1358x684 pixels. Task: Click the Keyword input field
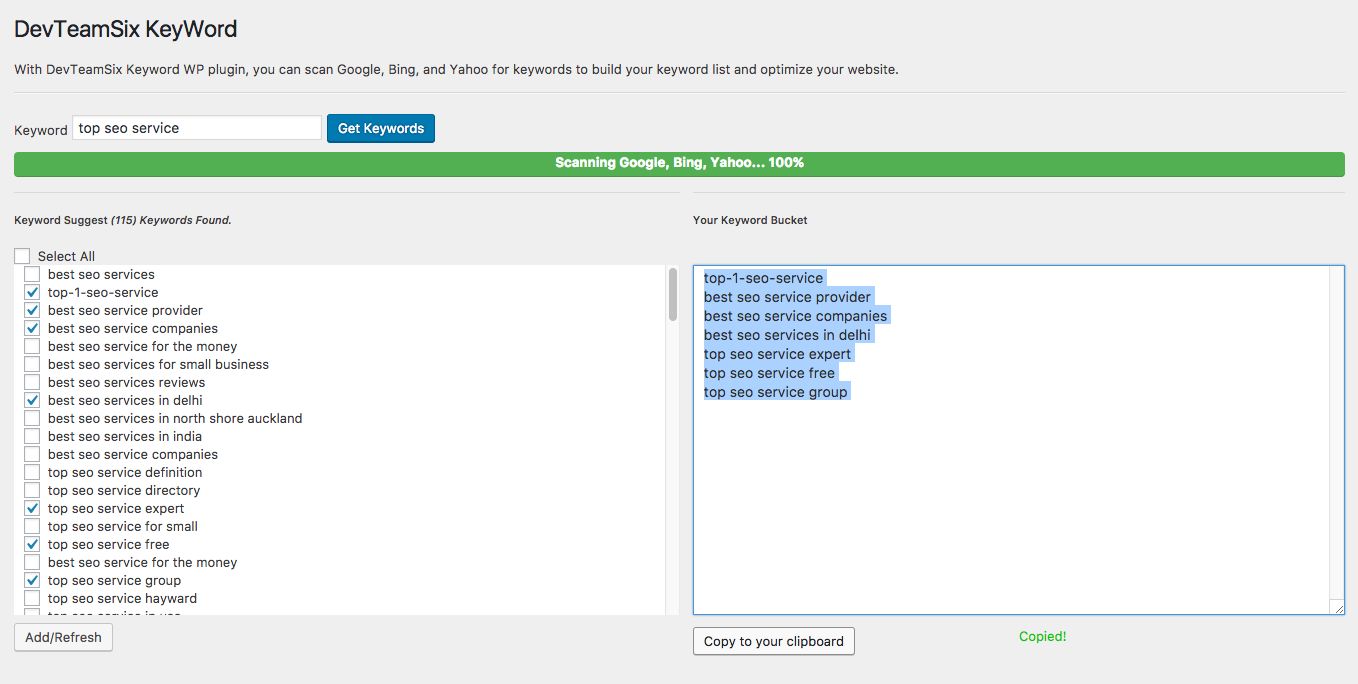196,128
